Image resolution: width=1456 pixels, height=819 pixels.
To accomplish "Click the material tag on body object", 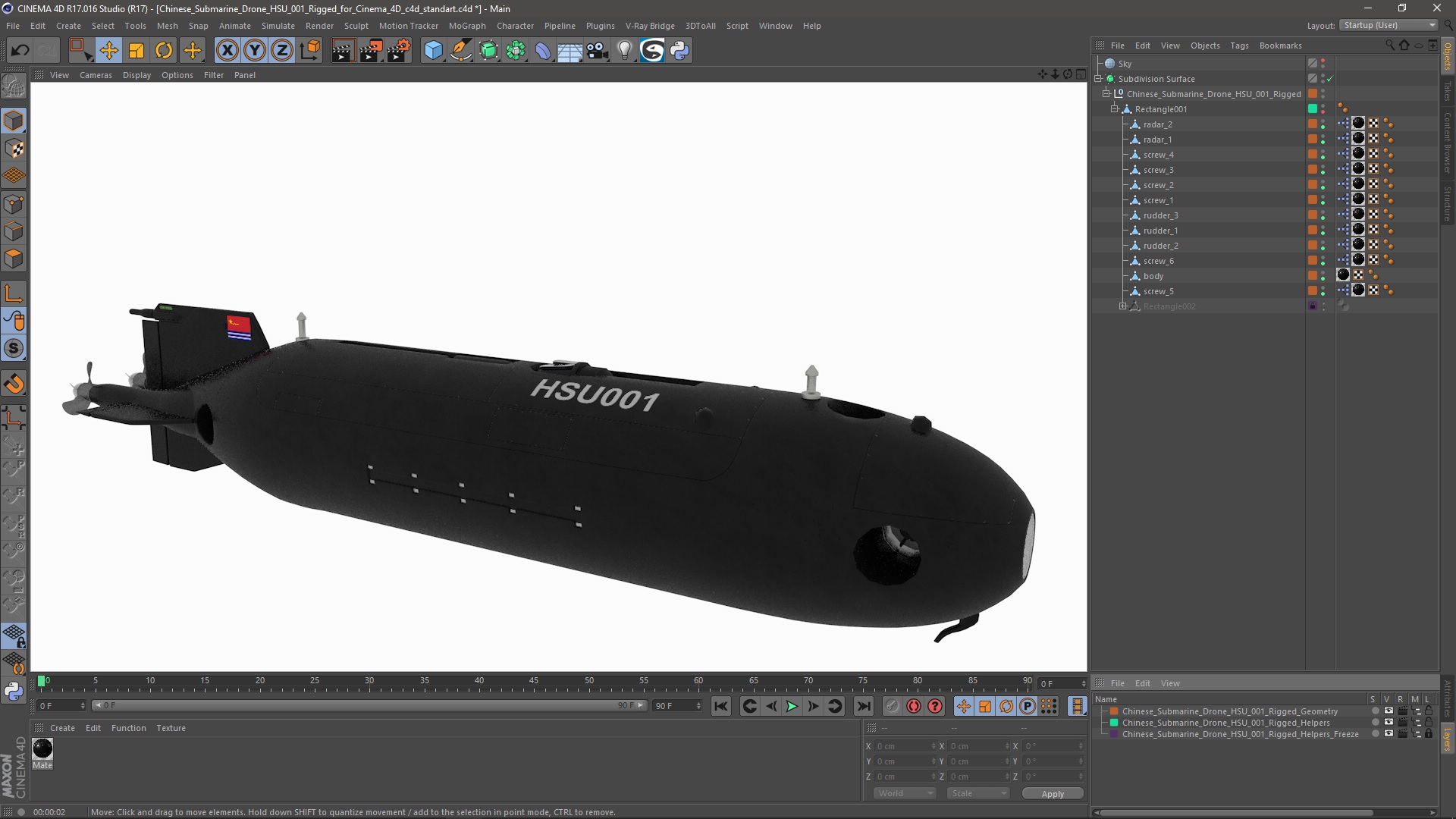I will coord(1343,275).
